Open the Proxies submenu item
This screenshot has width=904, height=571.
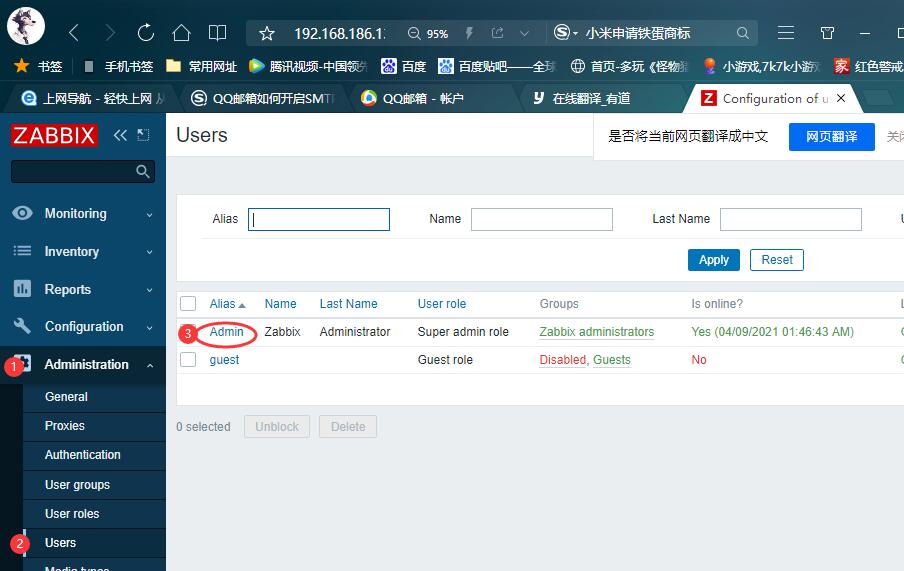click(x=95, y=426)
